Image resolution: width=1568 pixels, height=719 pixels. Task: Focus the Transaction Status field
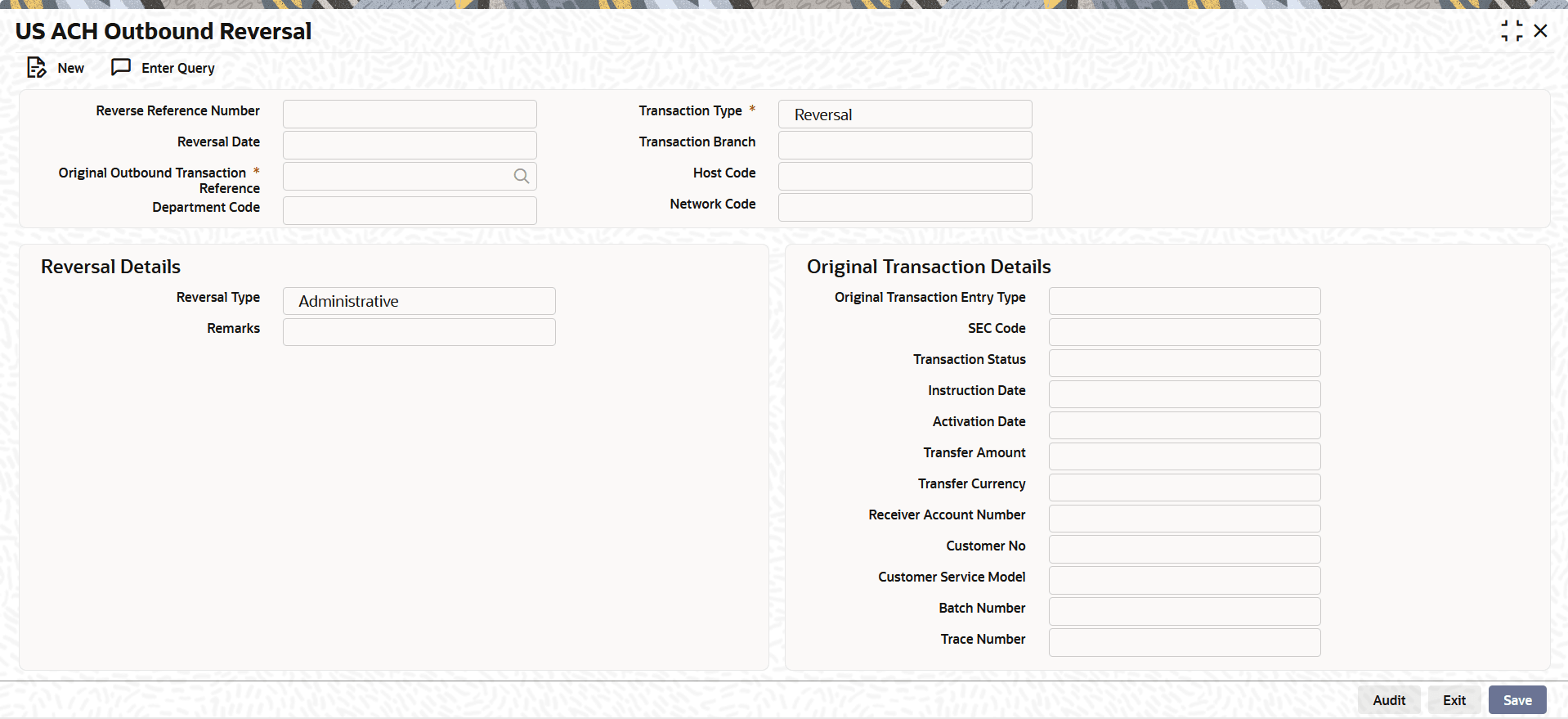(1185, 363)
